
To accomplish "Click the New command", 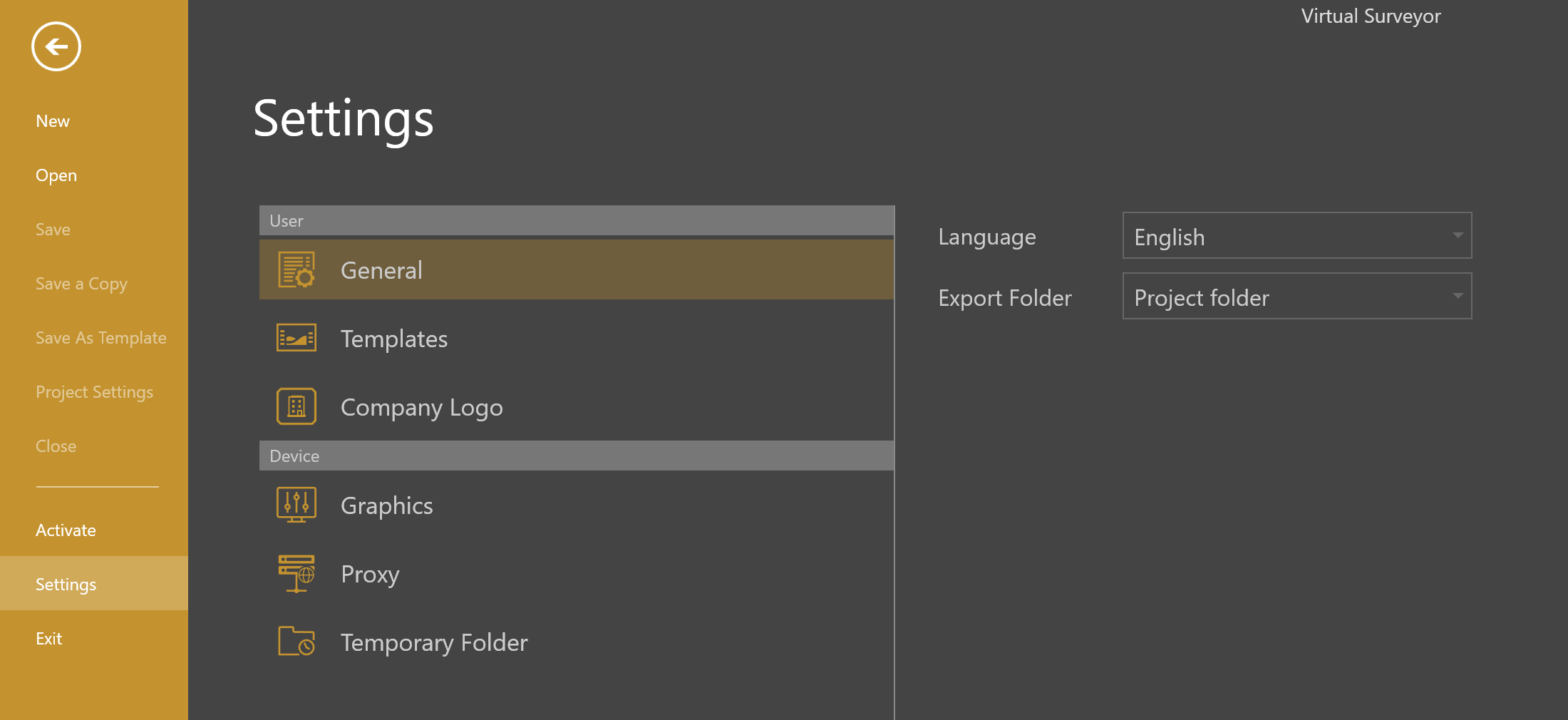I will [x=53, y=120].
